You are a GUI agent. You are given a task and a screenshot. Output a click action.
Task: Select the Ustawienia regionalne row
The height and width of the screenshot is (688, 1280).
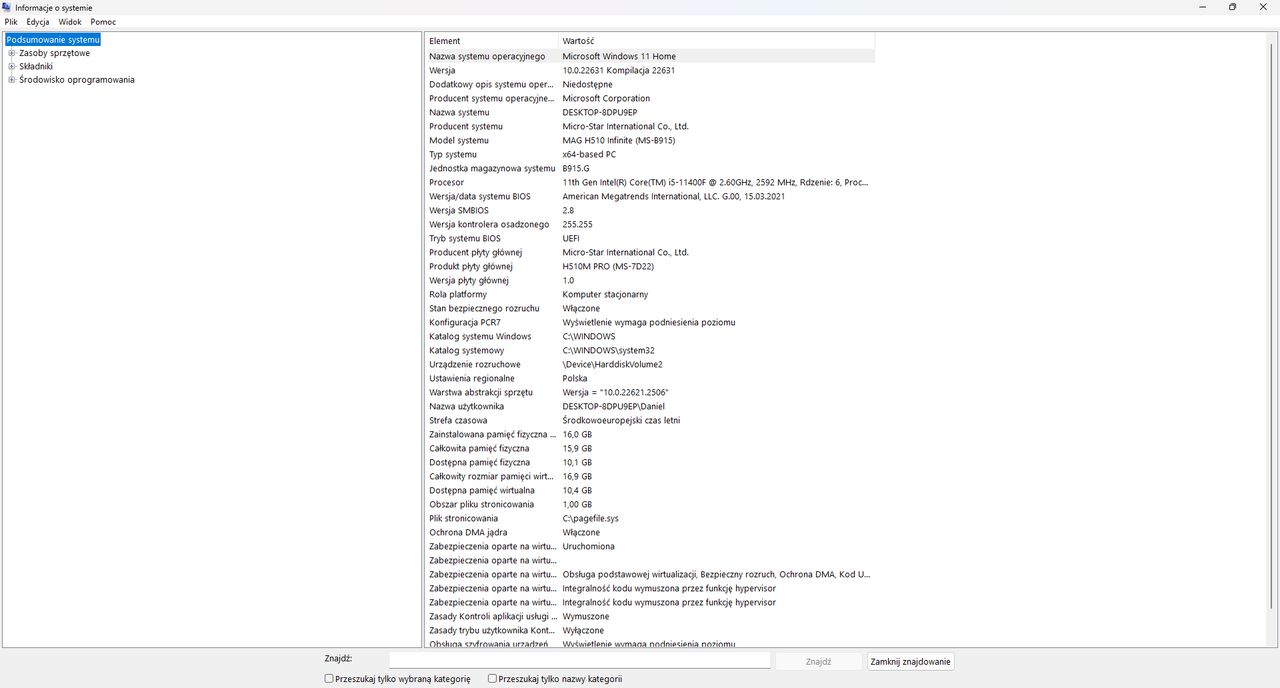coord(650,379)
